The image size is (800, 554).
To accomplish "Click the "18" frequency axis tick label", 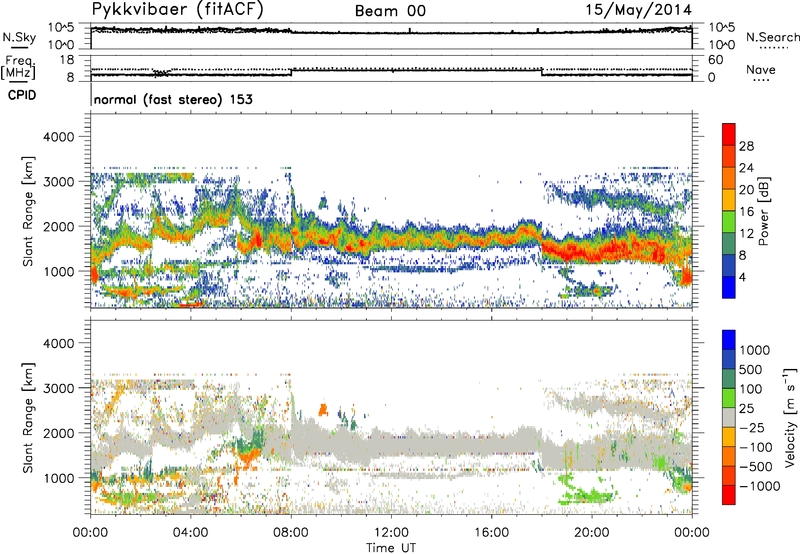I will 66,60.
